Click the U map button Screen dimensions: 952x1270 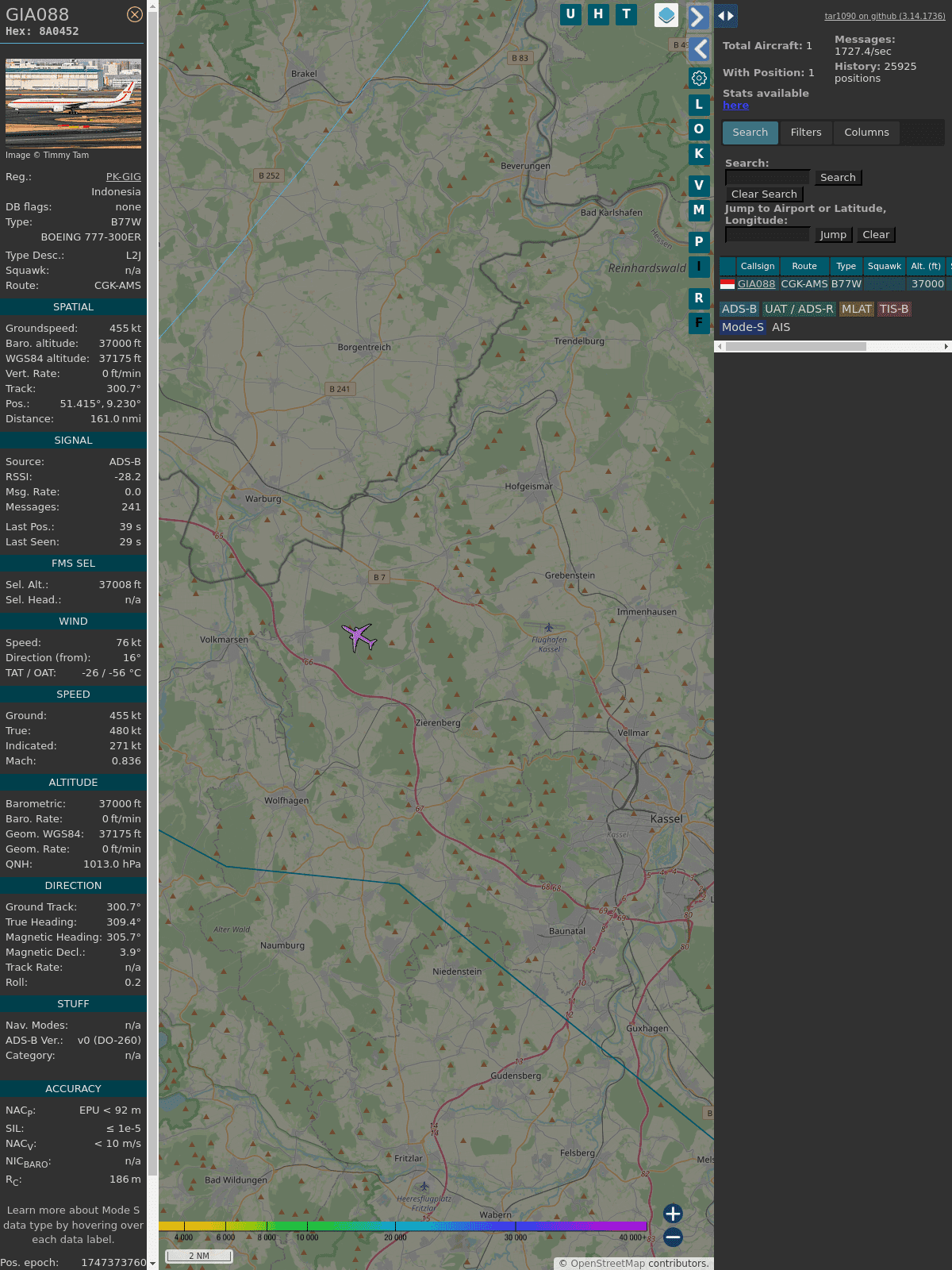click(x=570, y=14)
